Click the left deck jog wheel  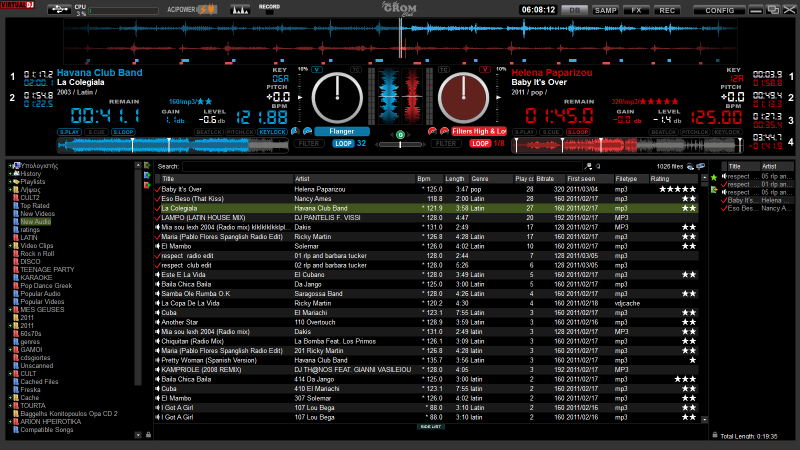pyautogui.click(x=337, y=98)
